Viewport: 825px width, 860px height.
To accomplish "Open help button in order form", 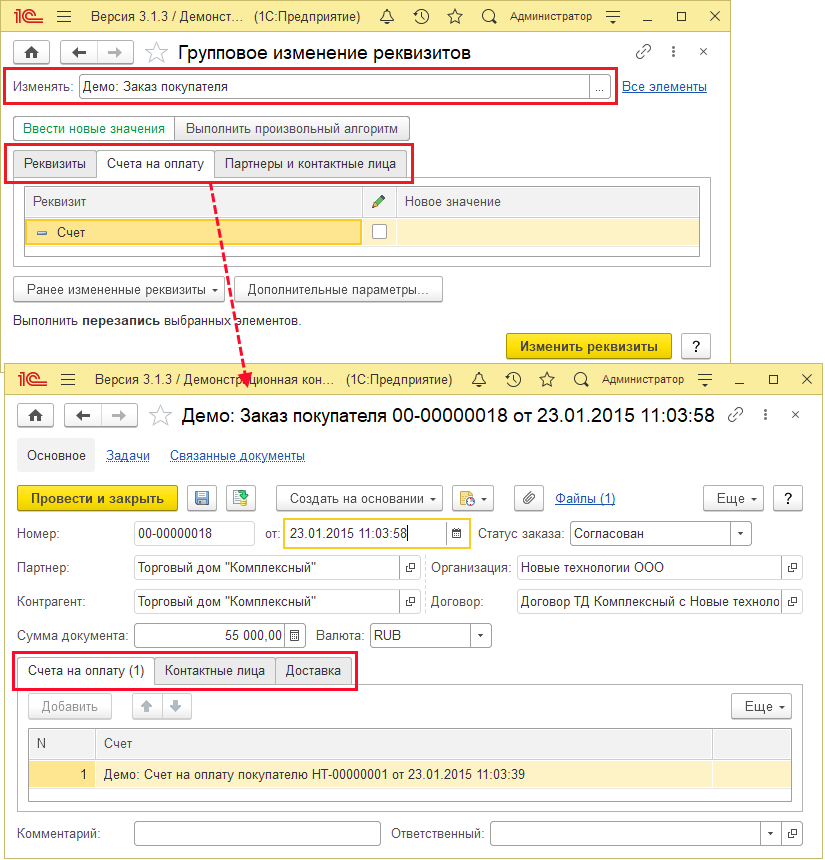I will [788, 498].
